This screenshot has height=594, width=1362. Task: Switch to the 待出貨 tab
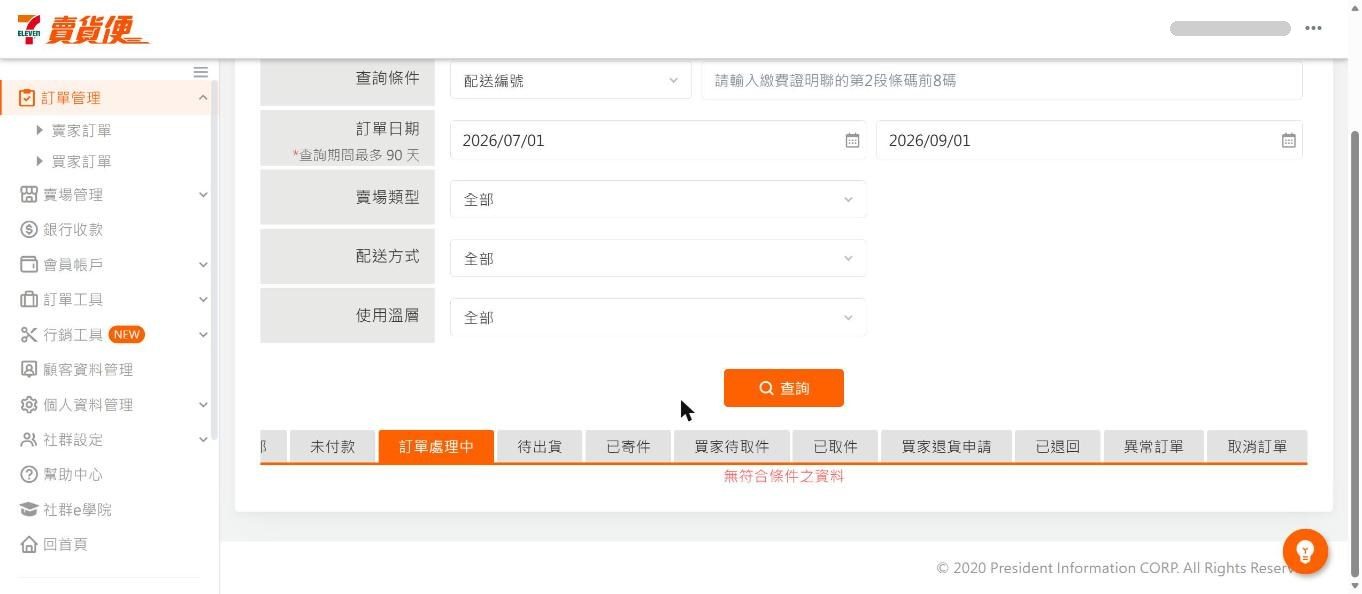[539, 446]
